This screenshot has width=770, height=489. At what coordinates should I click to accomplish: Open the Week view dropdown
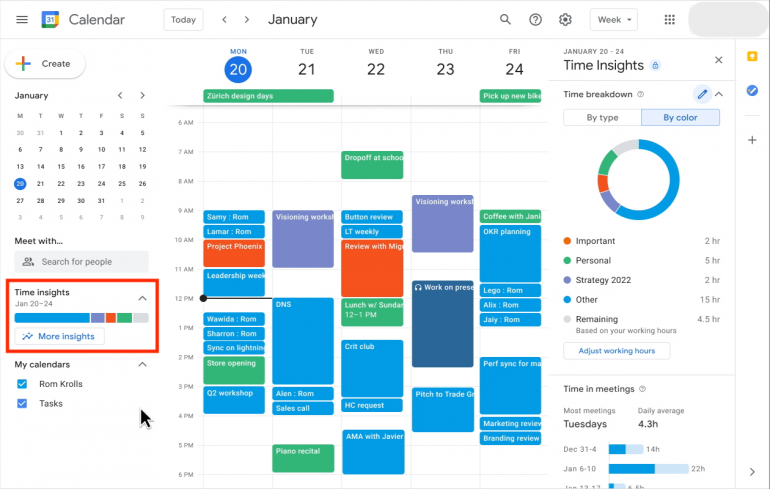click(614, 20)
